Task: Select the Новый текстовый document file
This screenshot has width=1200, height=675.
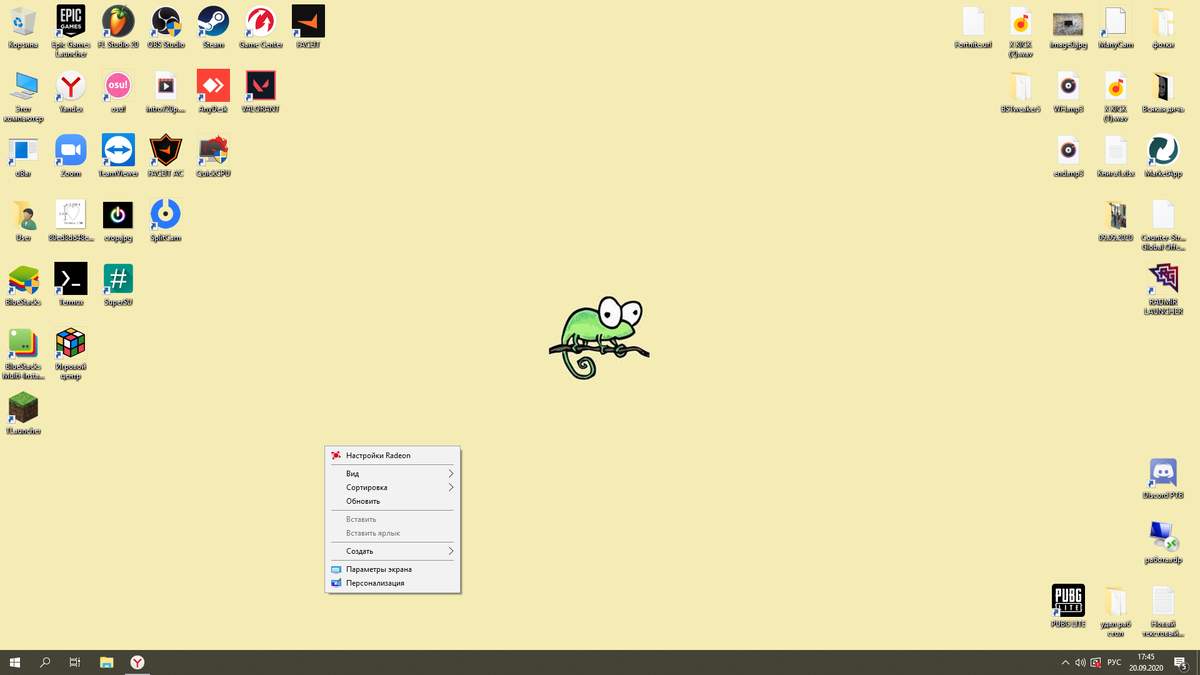Action: coord(1163,611)
